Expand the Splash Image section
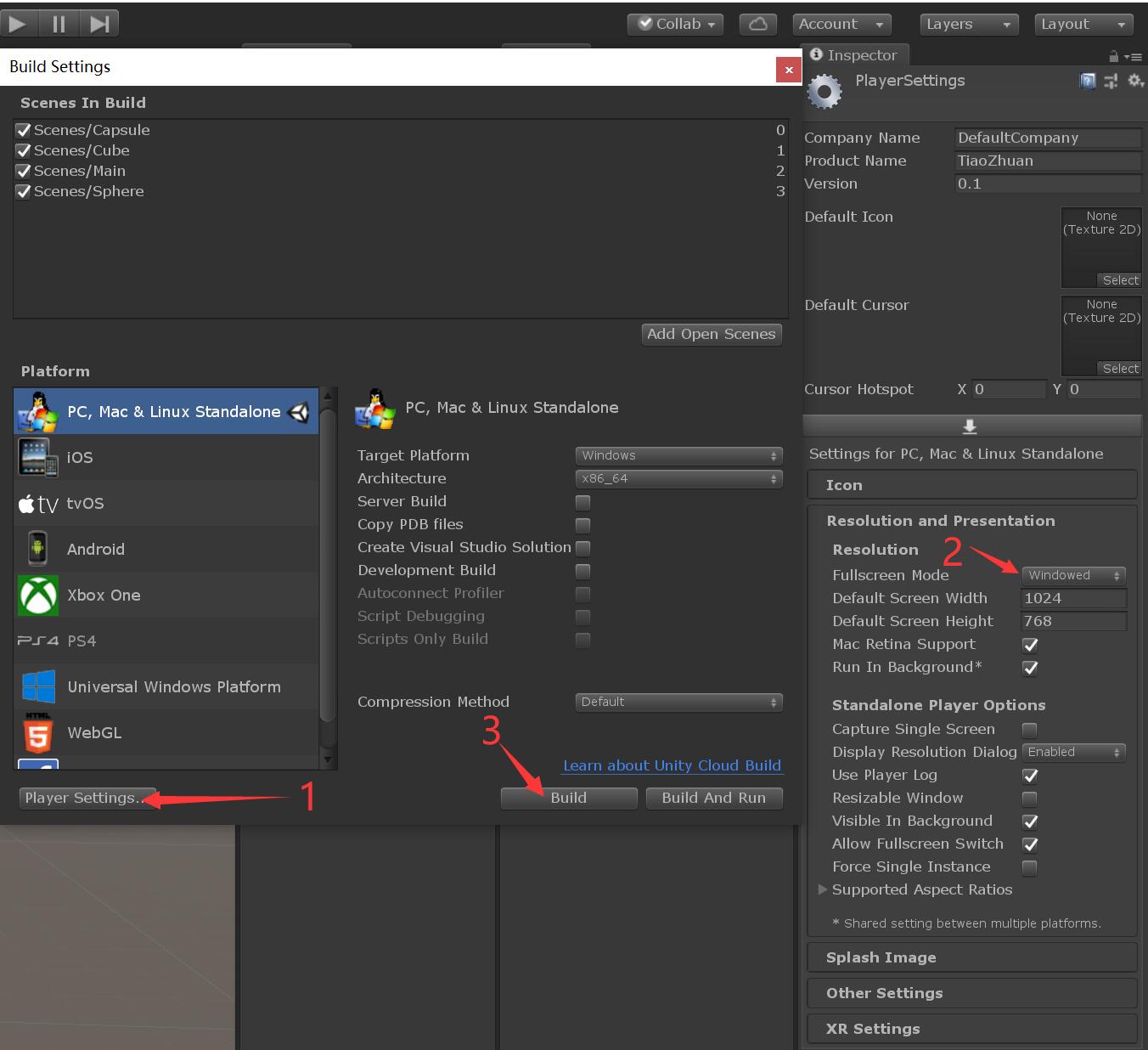 [x=971, y=957]
